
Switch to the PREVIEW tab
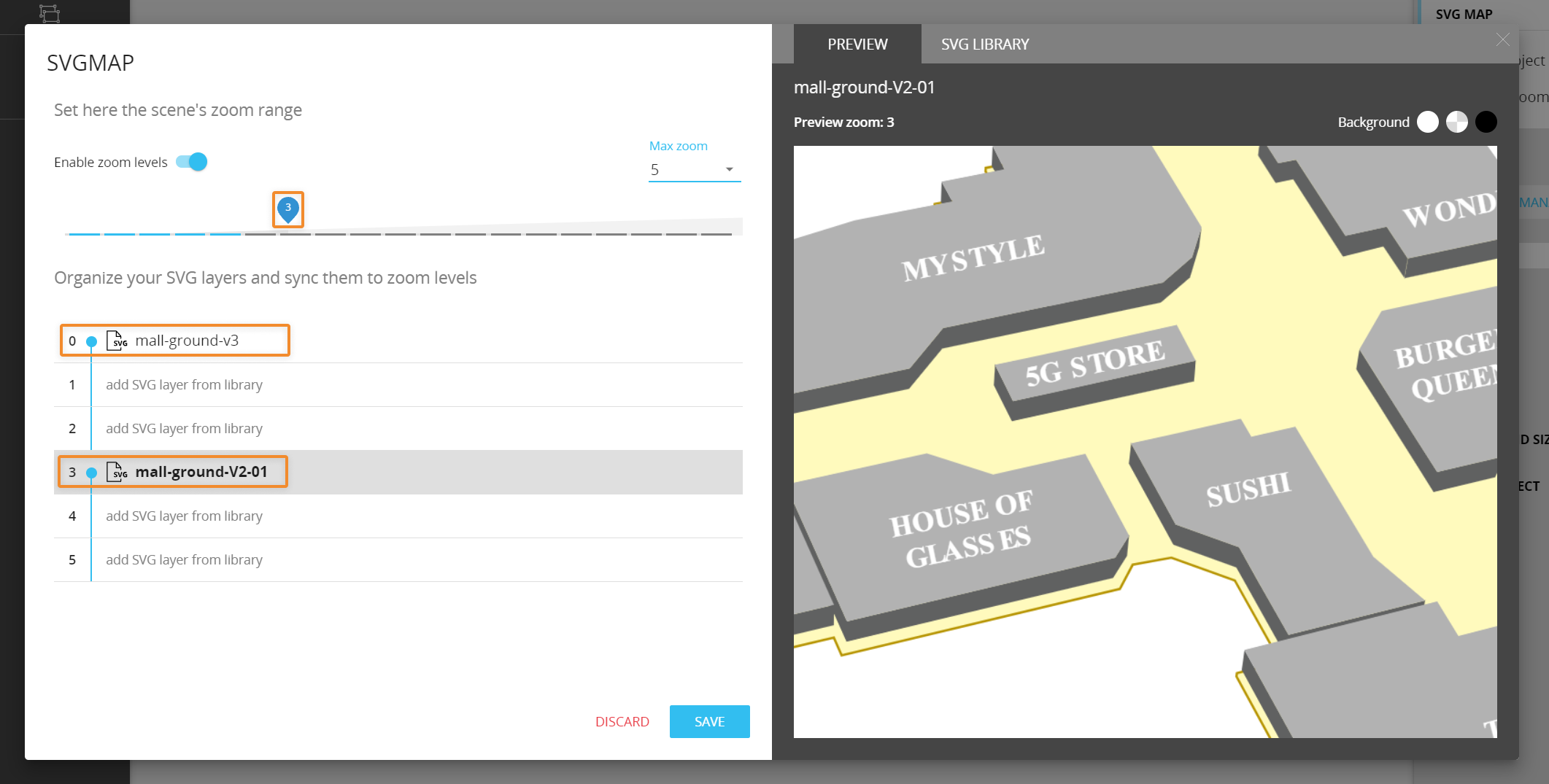pyautogui.click(x=857, y=44)
